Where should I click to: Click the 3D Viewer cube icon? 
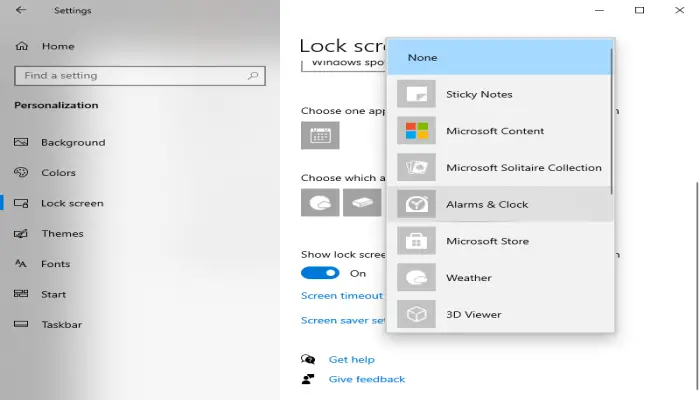click(x=416, y=314)
